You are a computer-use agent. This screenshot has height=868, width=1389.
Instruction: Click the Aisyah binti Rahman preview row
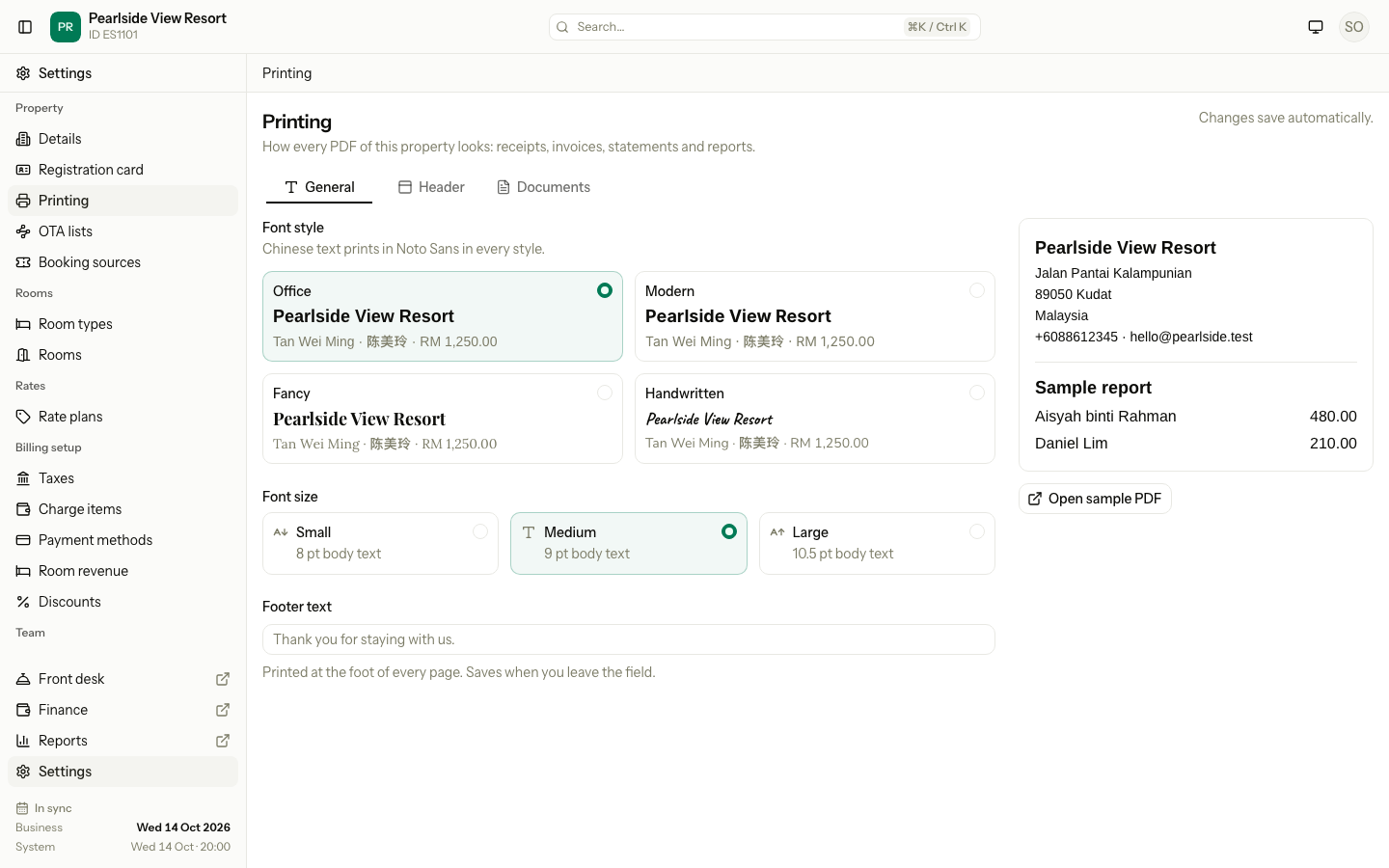(x=1196, y=417)
